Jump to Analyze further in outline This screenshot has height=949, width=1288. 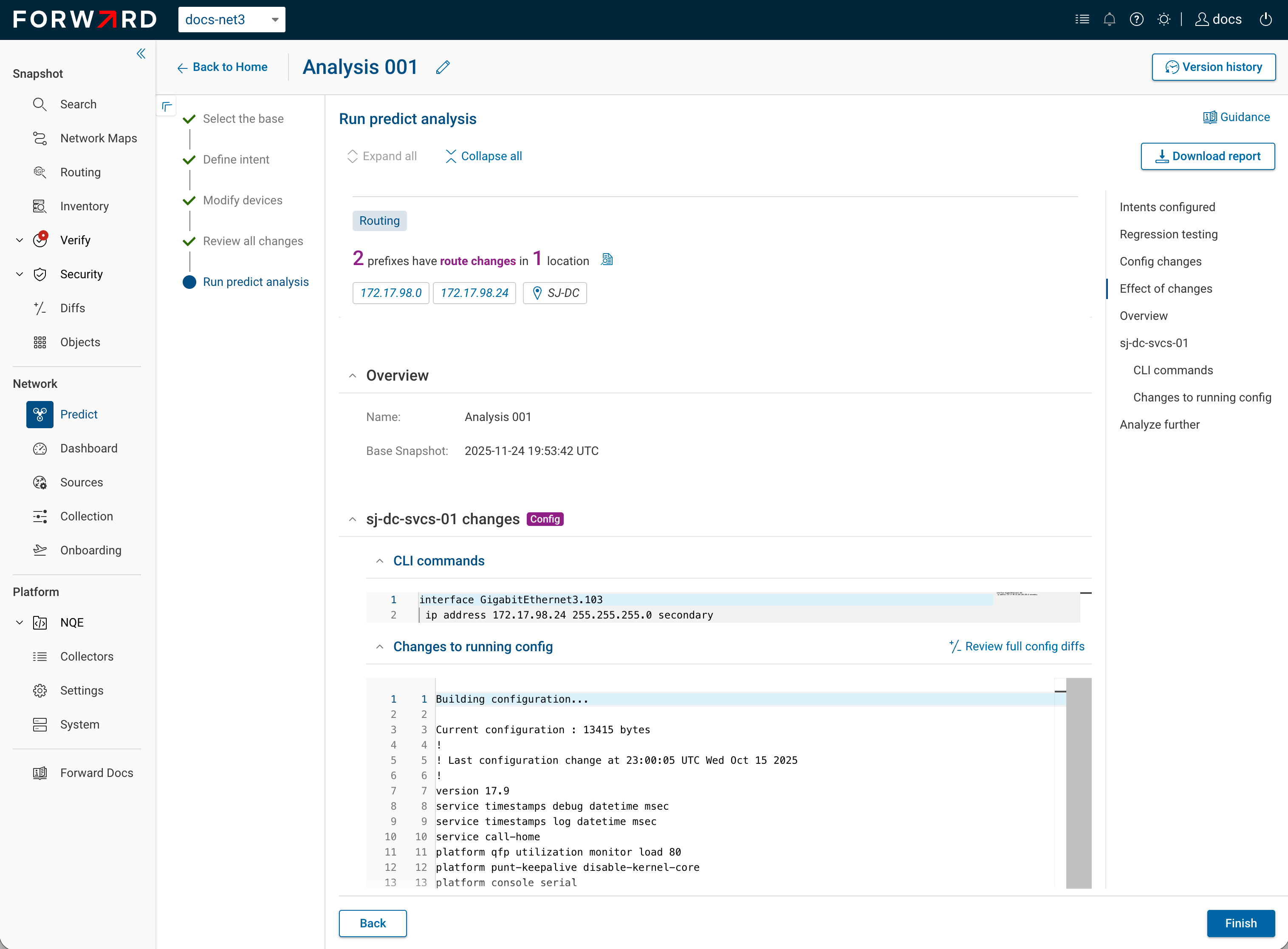tap(1159, 424)
